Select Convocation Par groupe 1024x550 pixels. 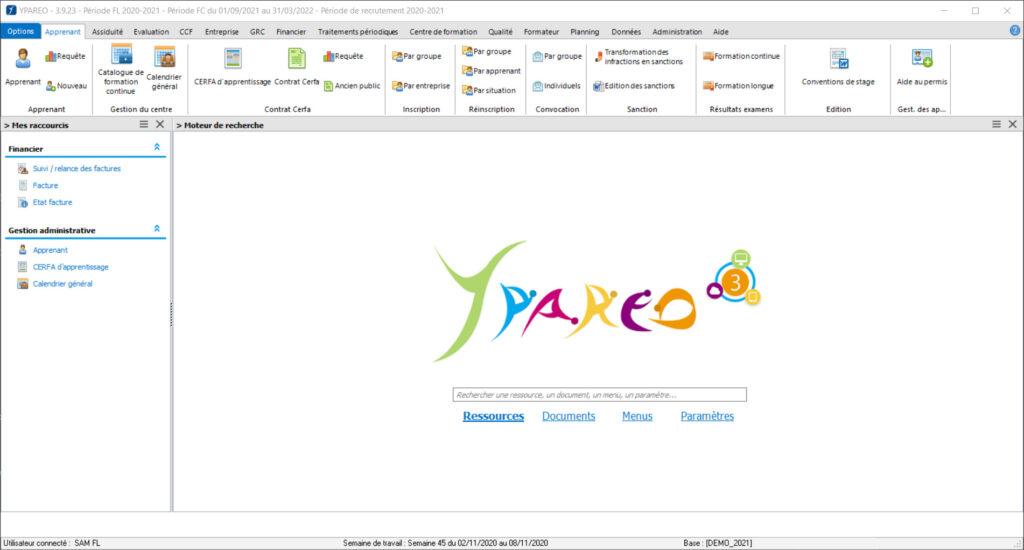pyautogui.click(x=557, y=56)
